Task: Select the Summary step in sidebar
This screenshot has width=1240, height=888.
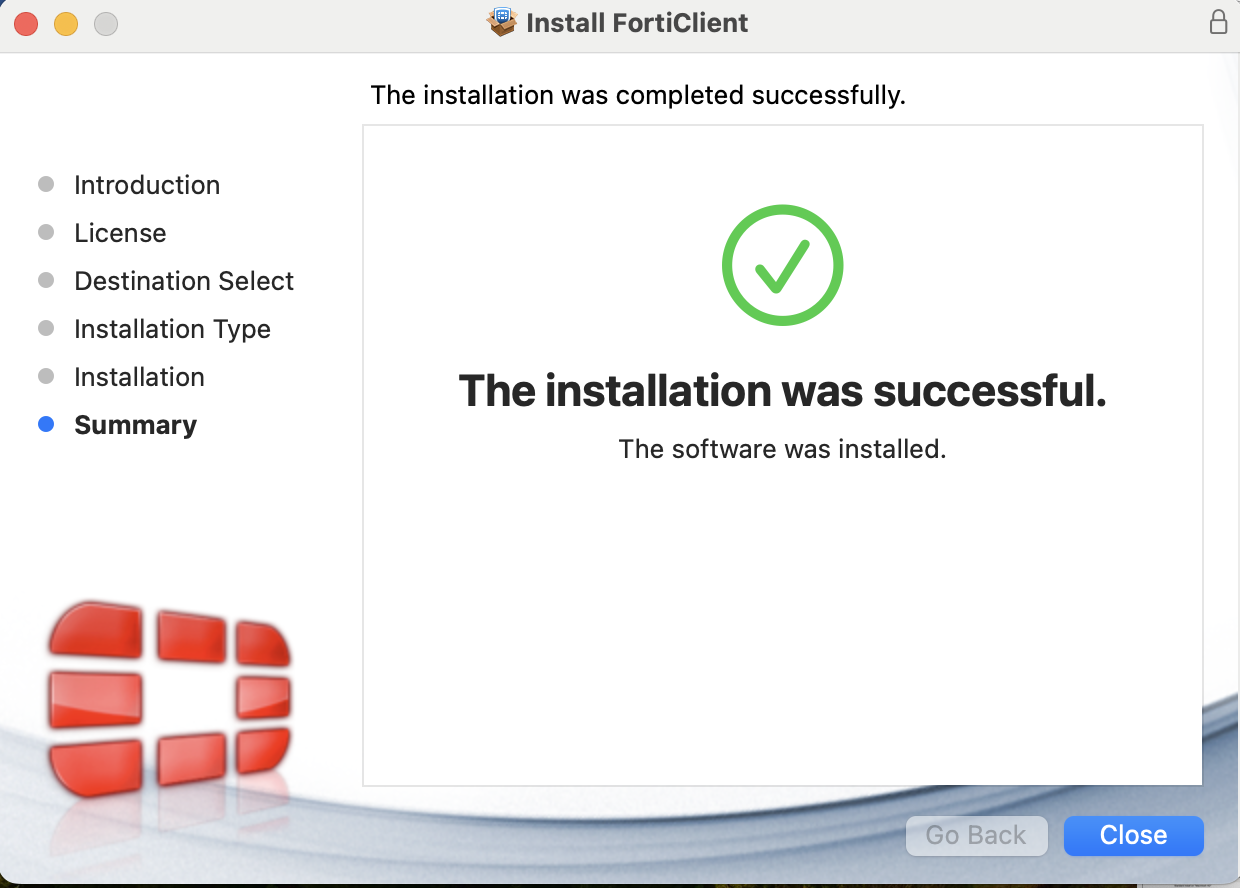Action: tap(135, 425)
